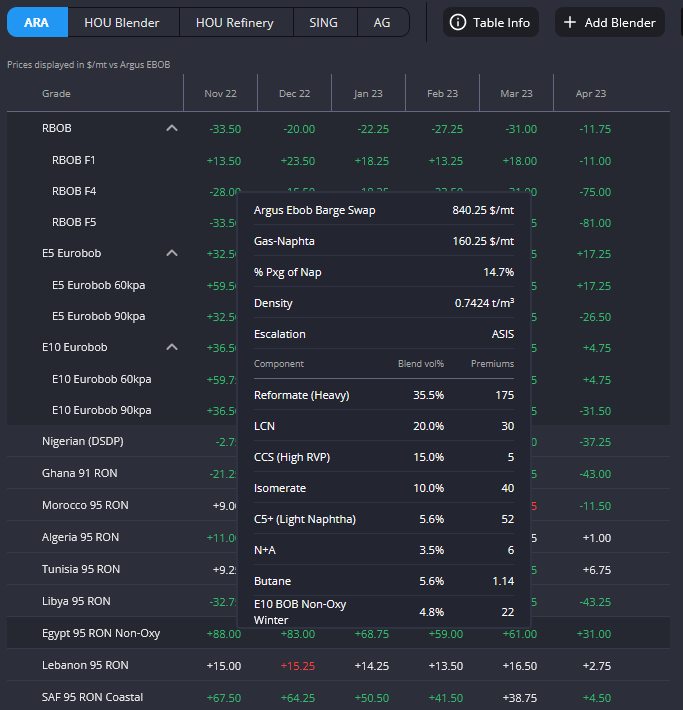The width and height of the screenshot is (683, 710).
Task: Click the Apr 23 column header
Action: pos(591,93)
